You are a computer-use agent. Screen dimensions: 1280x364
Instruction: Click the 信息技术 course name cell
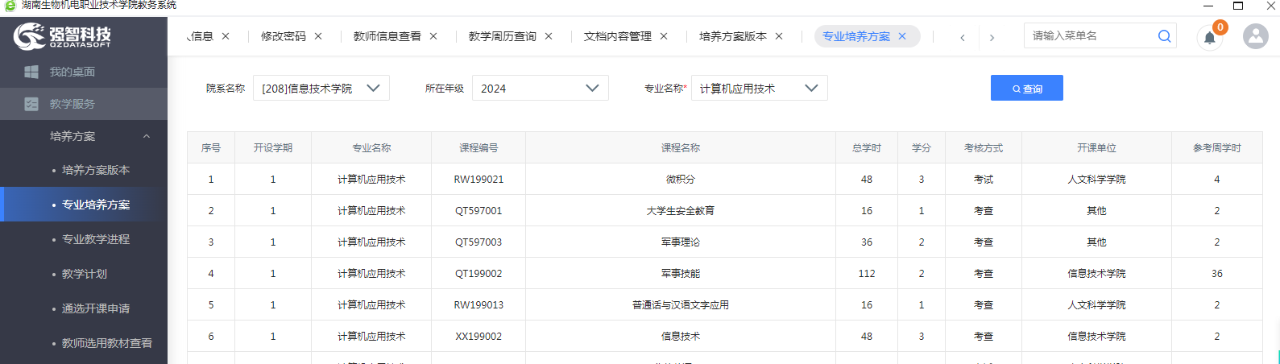681,336
